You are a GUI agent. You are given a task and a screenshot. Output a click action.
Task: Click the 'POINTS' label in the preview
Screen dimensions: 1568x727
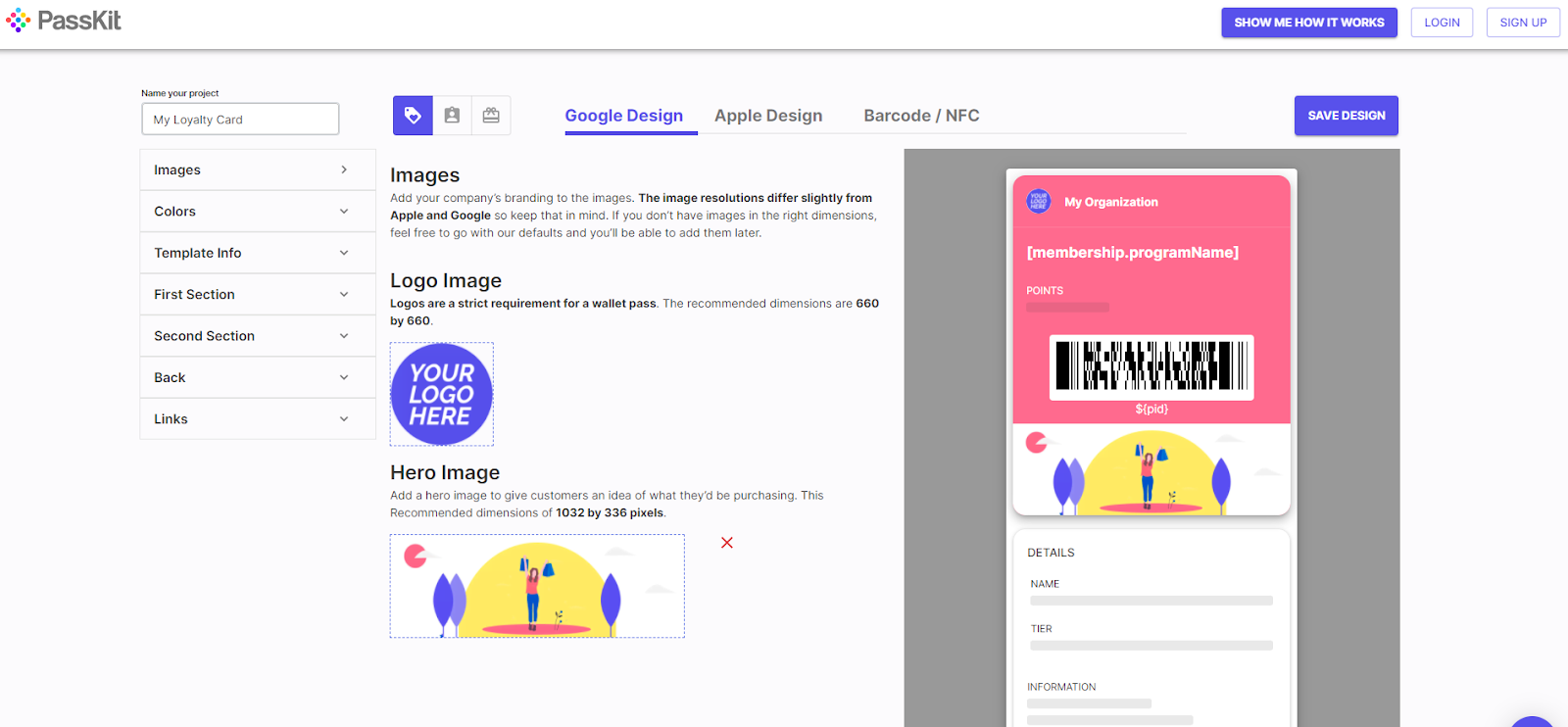click(x=1045, y=291)
